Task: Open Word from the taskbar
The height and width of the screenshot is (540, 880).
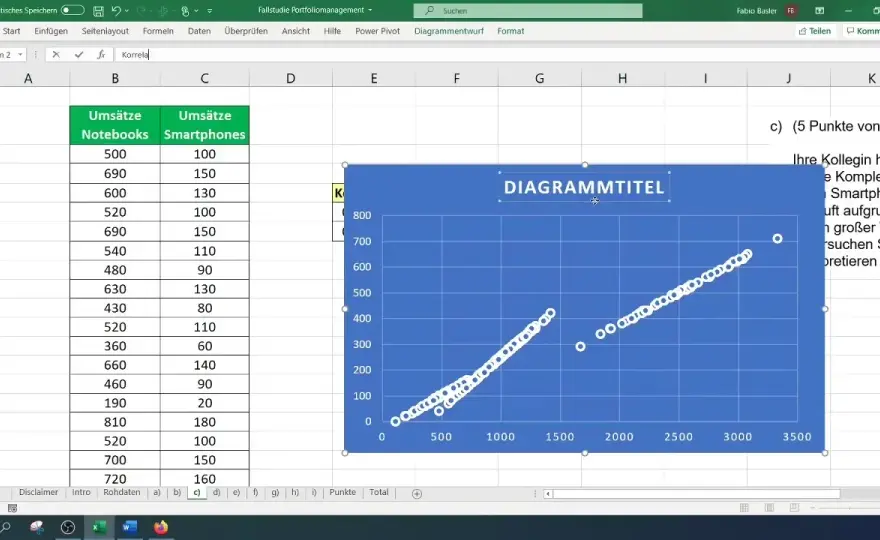Action: click(x=130, y=527)
